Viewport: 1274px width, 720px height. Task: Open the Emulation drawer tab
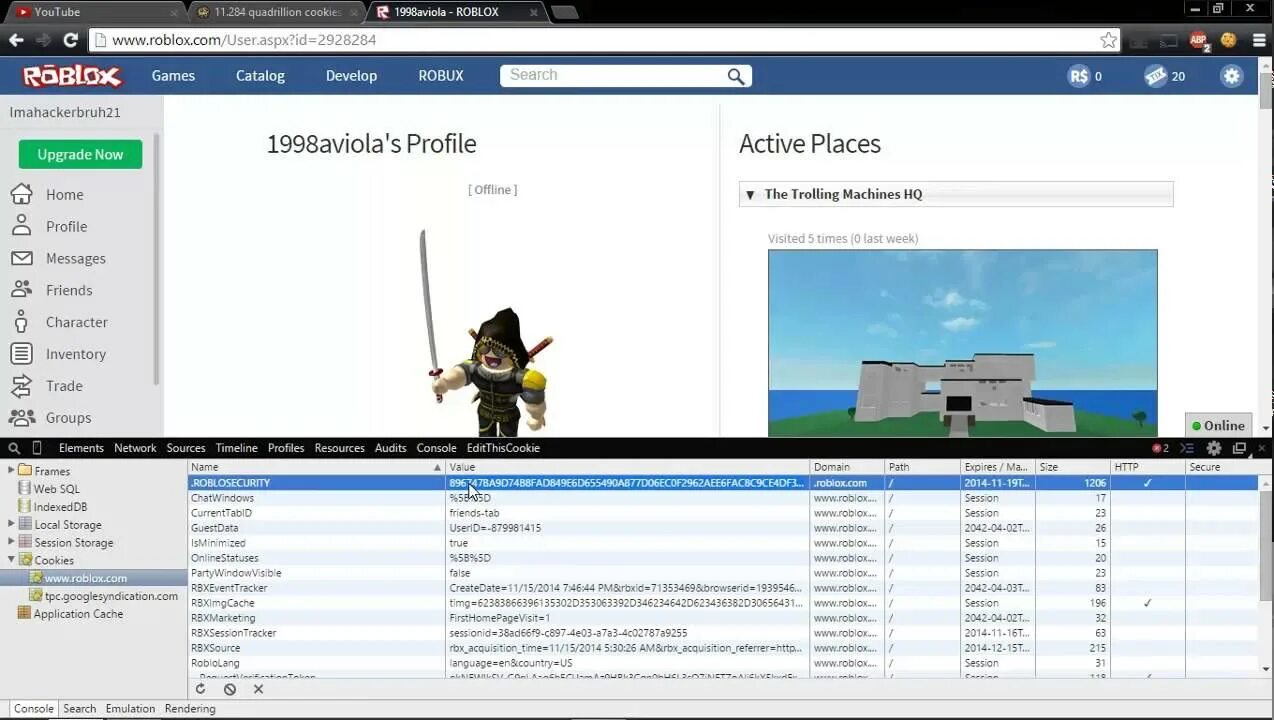130,708
